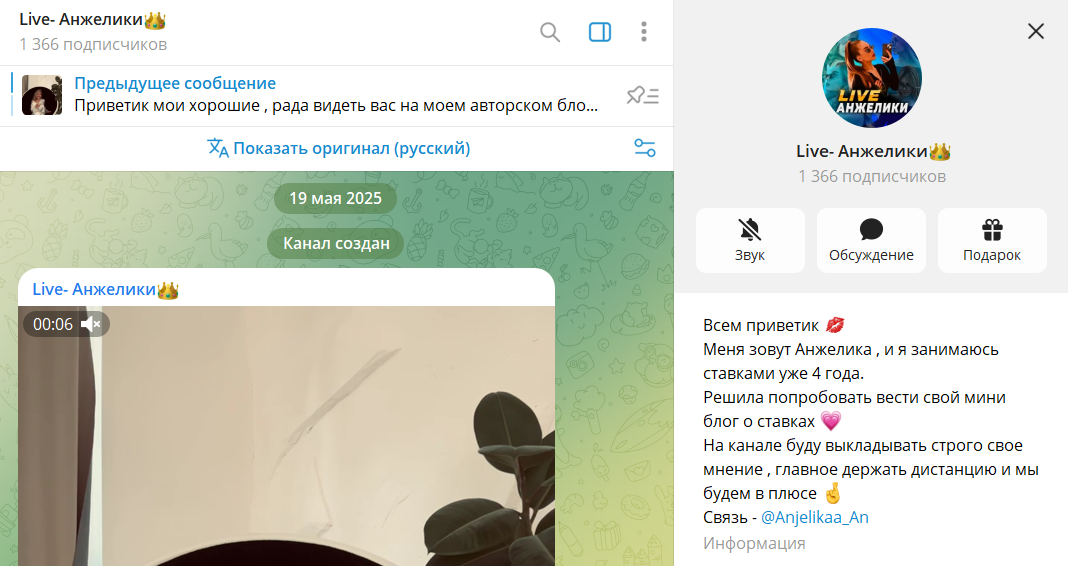The width and height of the screenshot is (1068, 566).
Task: Open the Live- Анжелики channel avatar
Action: point(871,78)
